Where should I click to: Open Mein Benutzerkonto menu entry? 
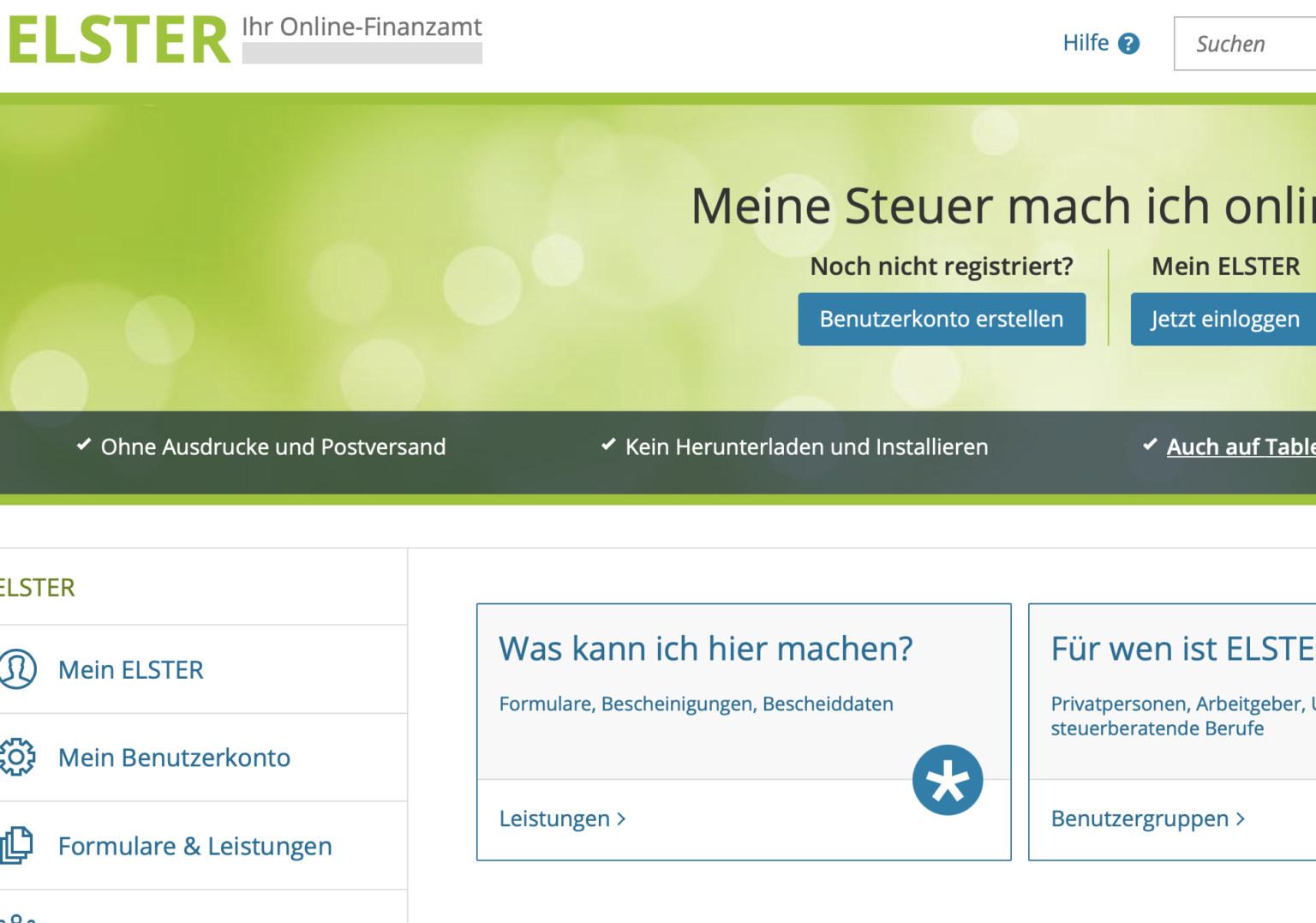coord(174,758)
